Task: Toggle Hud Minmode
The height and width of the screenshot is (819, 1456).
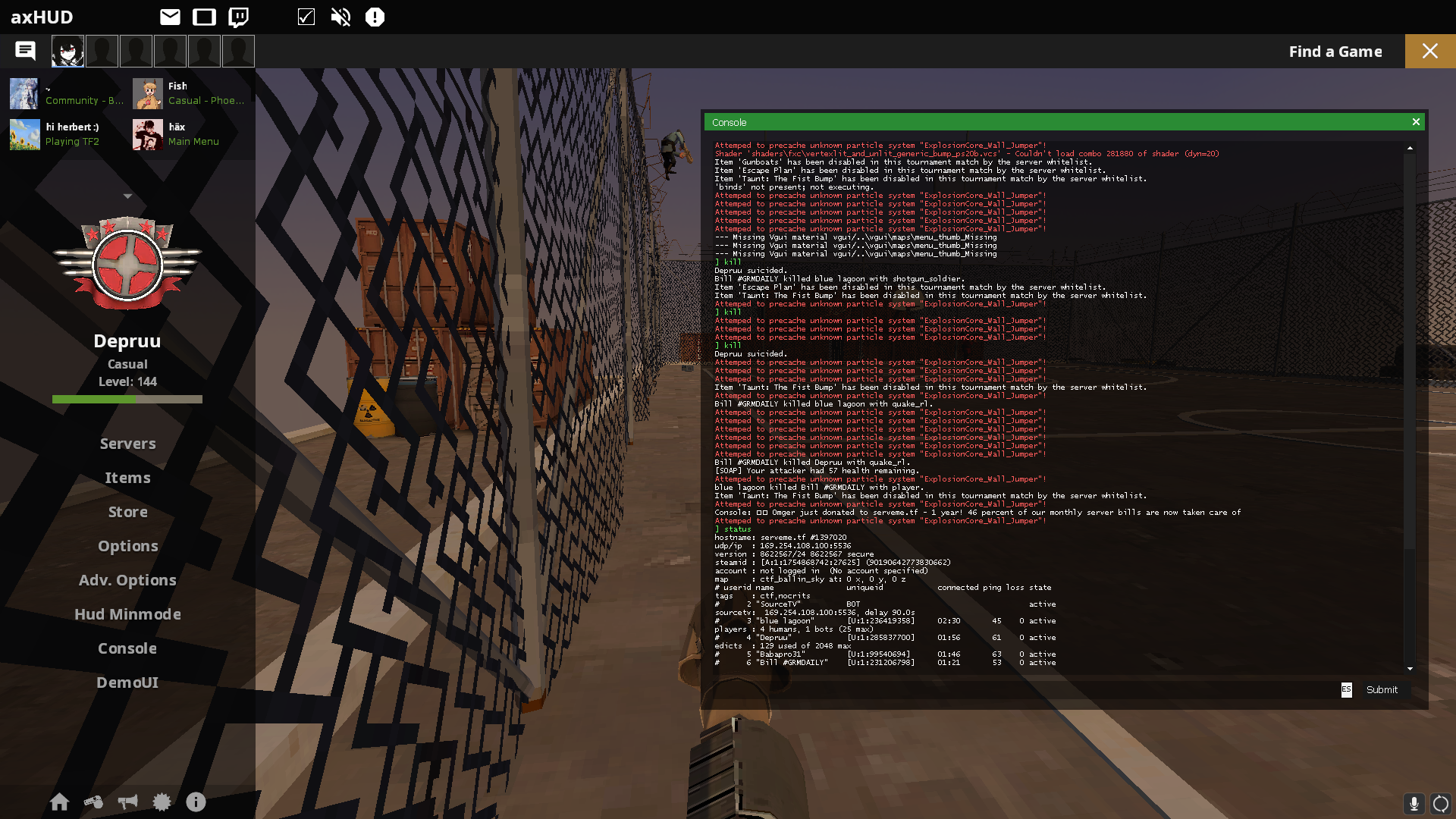Action: pos(127,614)
